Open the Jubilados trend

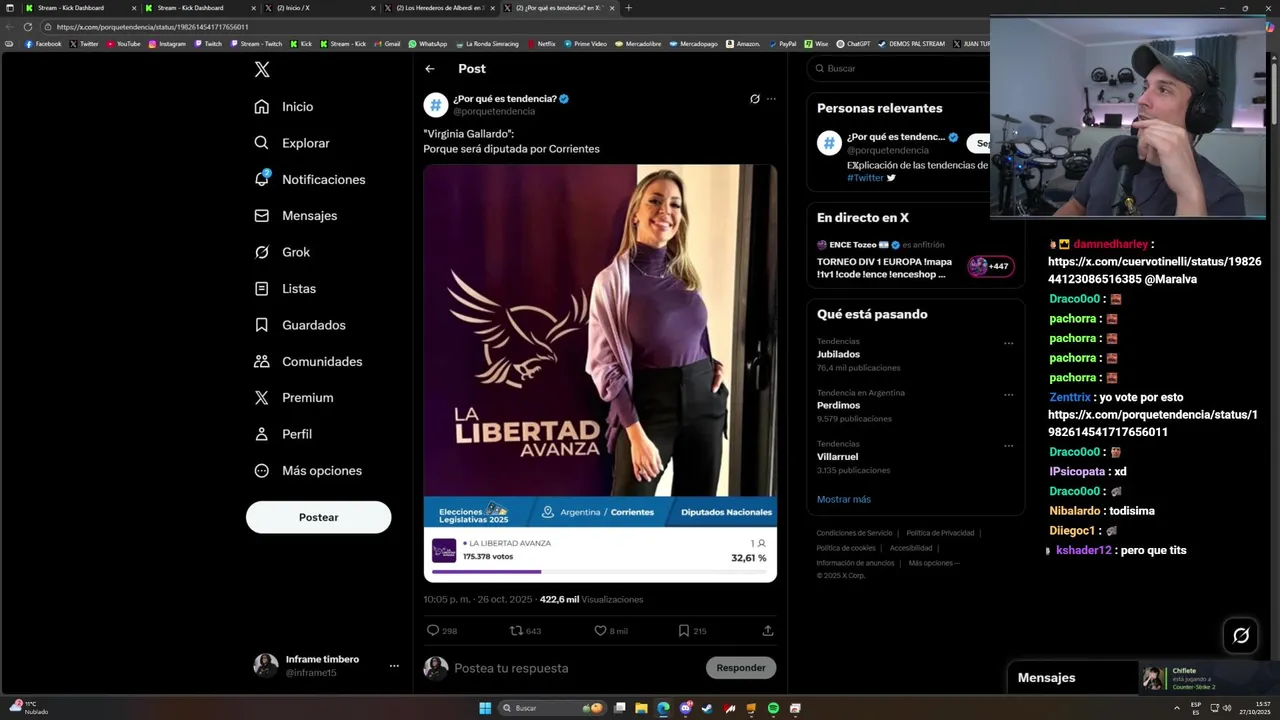pos(838,355)
